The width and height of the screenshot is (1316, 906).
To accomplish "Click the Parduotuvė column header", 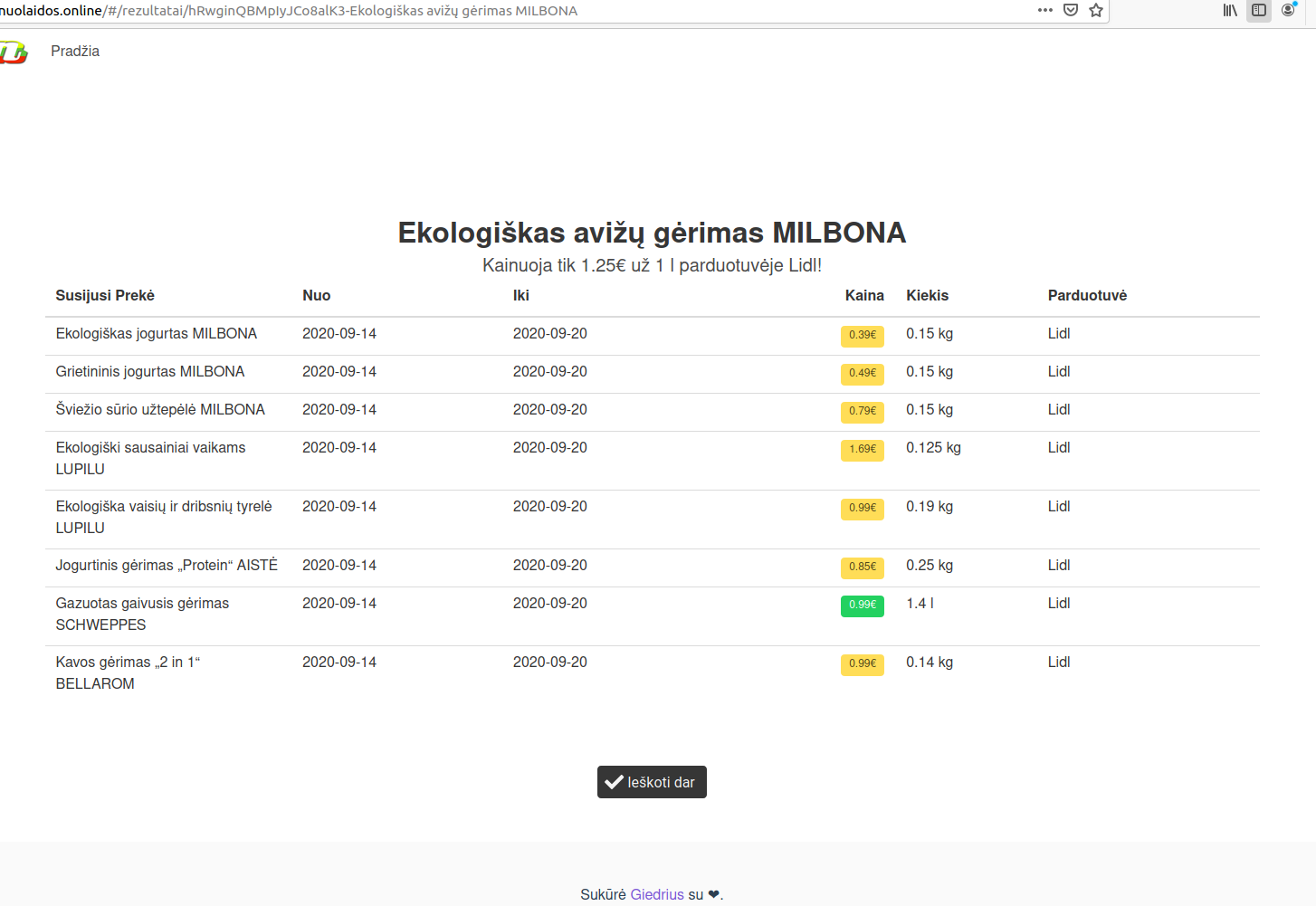I will tap(1087, 295).
